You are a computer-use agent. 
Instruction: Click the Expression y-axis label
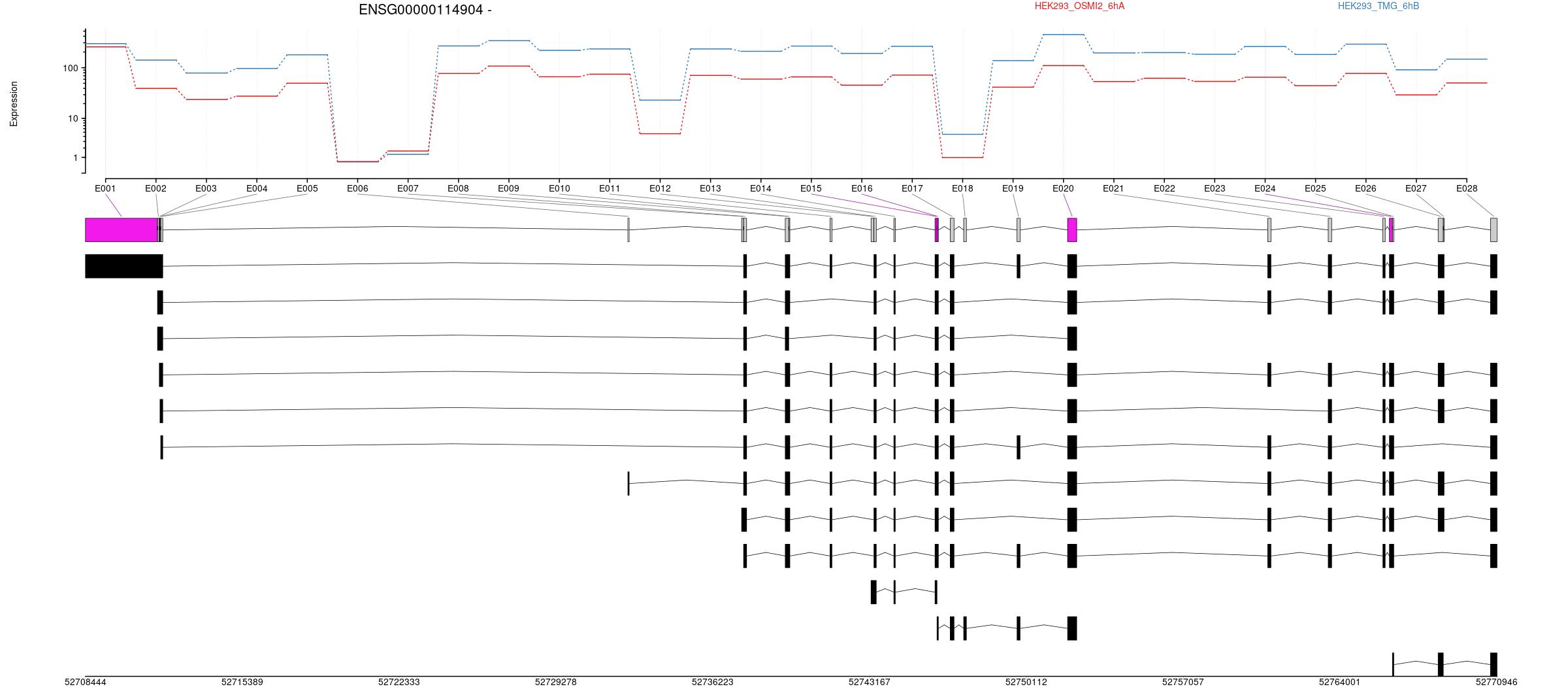[x=14, y=103]
